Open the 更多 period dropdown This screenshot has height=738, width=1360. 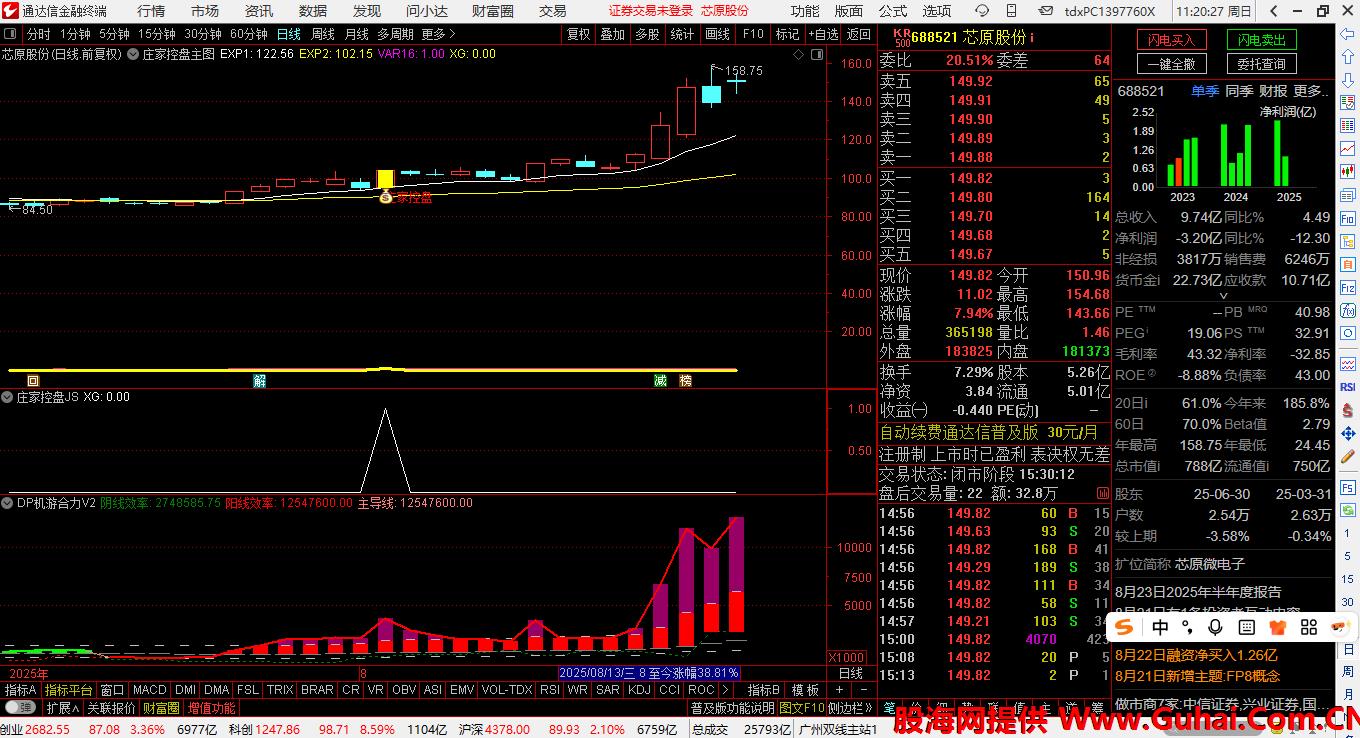click(x=436, y=34)
